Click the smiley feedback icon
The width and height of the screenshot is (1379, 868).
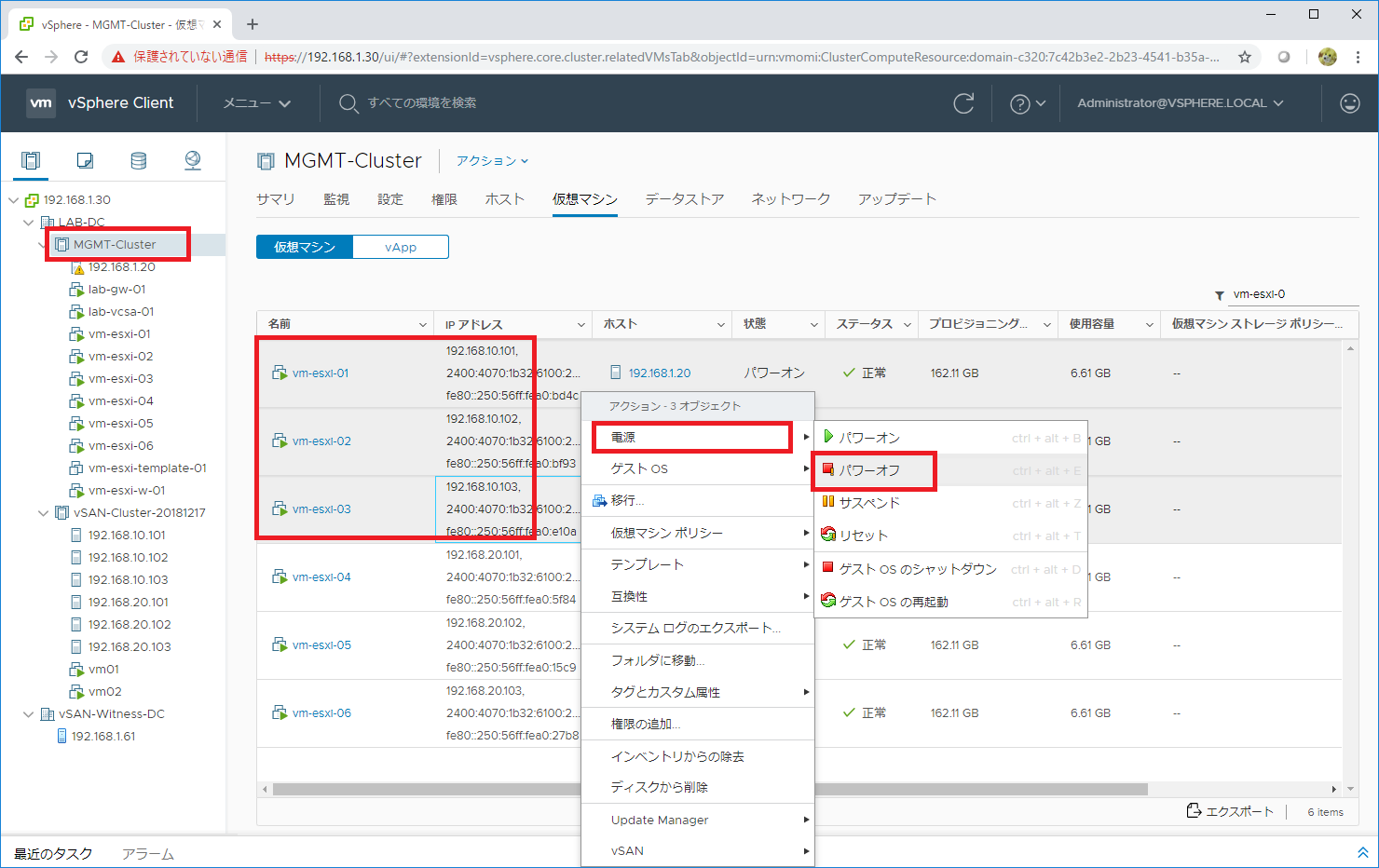click(1350, 103)
